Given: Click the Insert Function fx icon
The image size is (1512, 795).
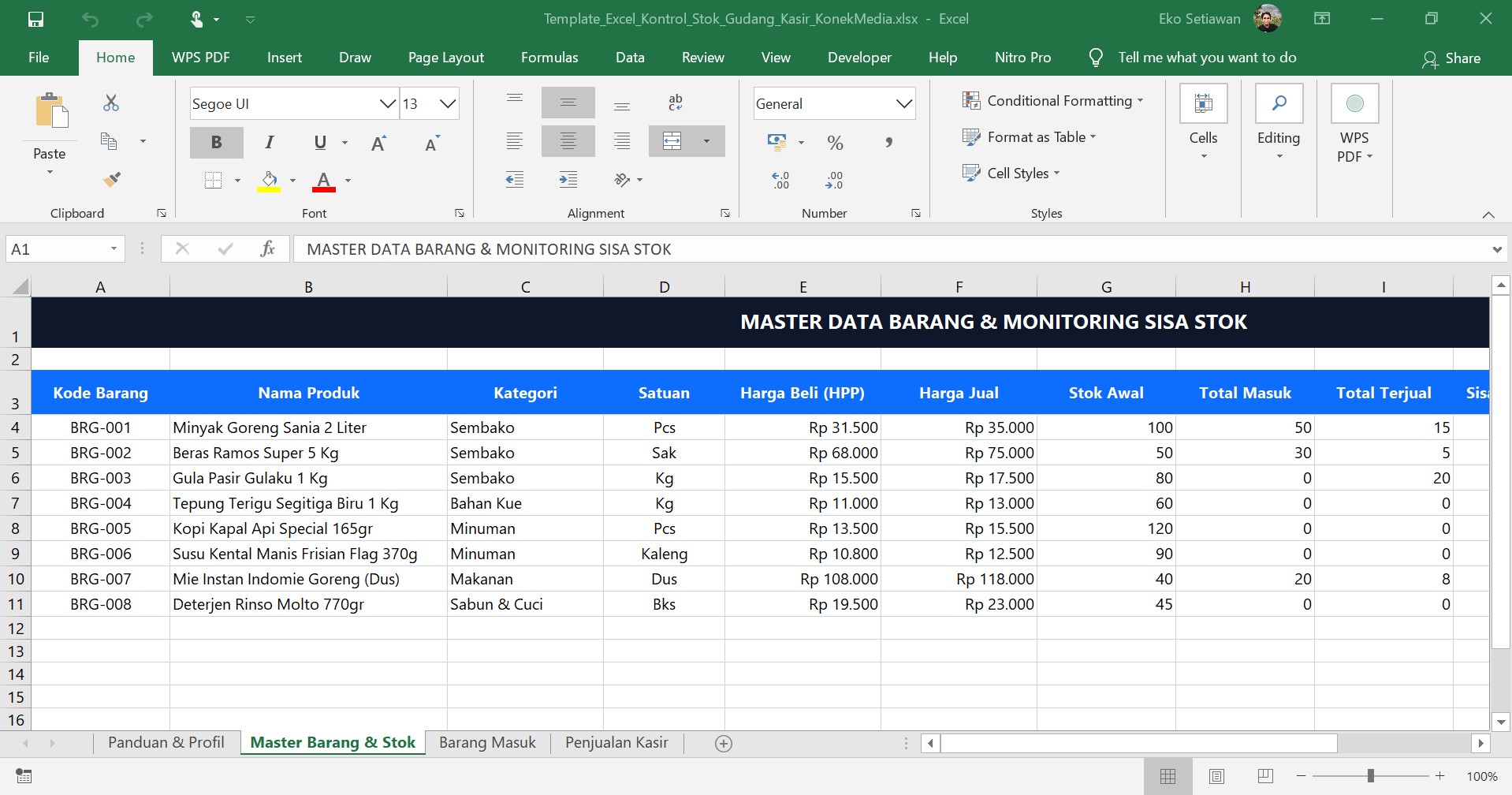Looking at the screenshot, I should click(x=267, y=249).
